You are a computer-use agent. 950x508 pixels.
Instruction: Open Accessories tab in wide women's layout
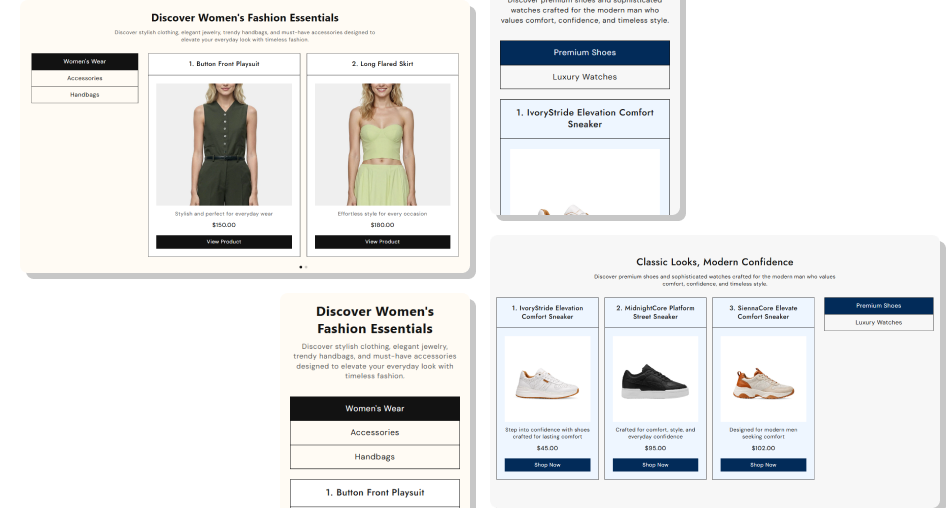pos(85,78)
